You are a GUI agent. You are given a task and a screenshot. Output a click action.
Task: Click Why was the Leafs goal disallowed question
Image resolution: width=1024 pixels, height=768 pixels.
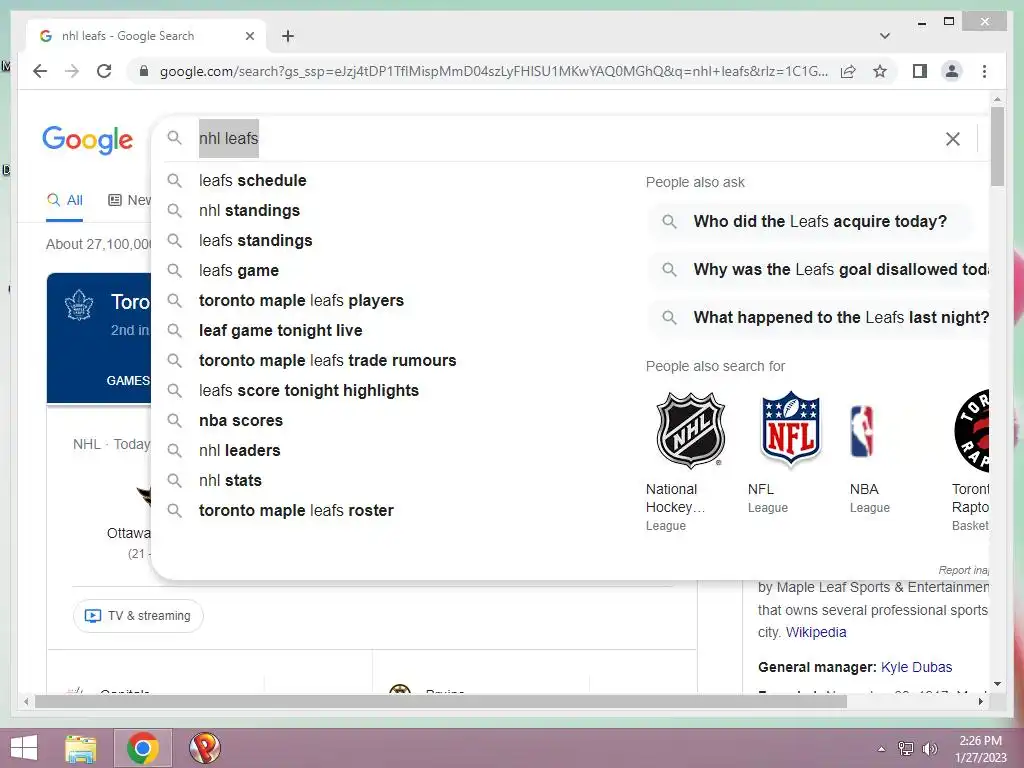click(820, 269)
